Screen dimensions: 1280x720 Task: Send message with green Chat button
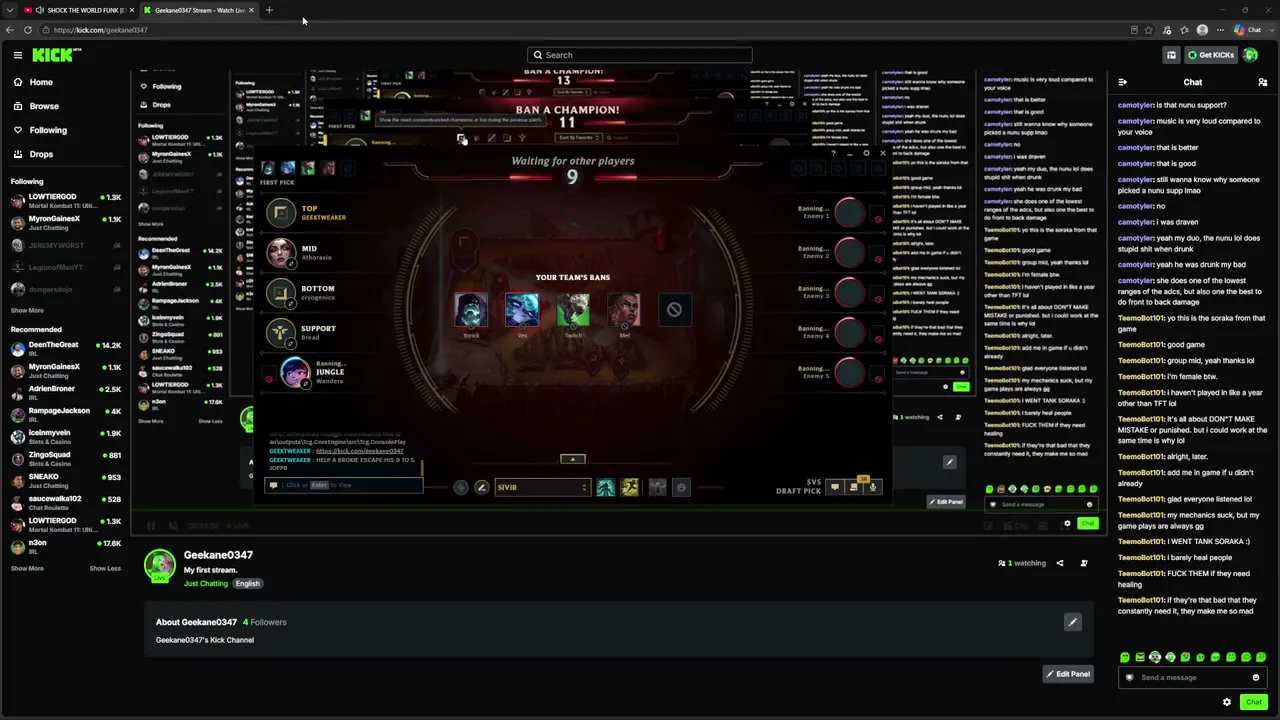tap(1254, 702)
